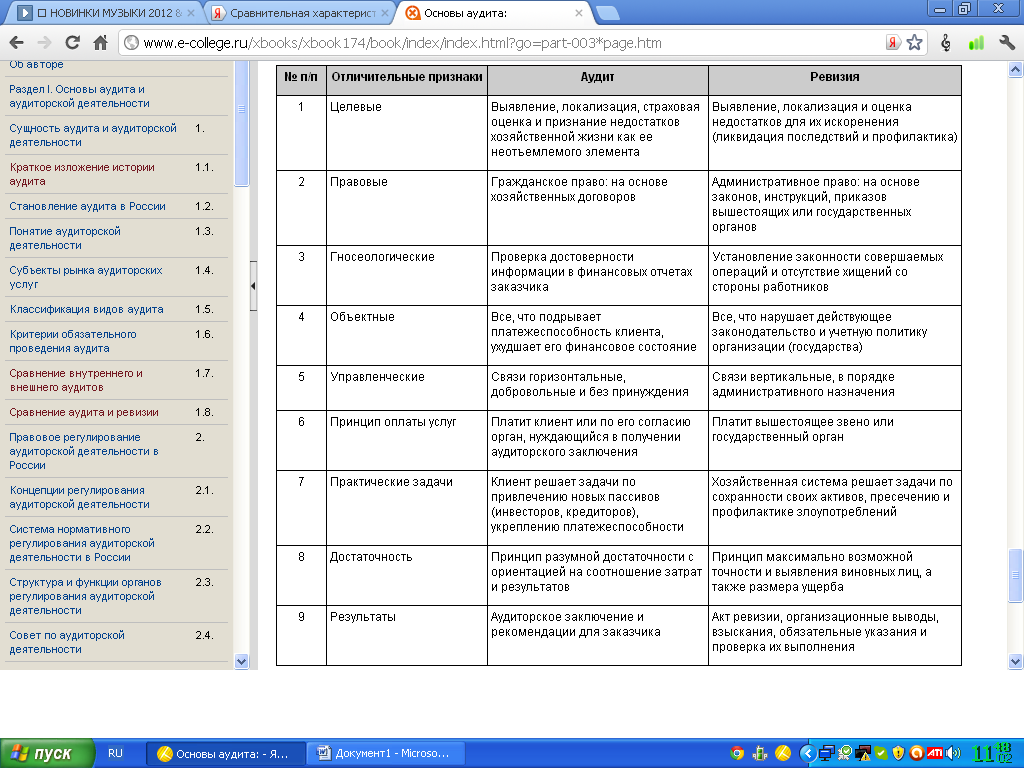
Task: Click the taskbar clock
Action: pyautogui.click(x=991, y=753)
